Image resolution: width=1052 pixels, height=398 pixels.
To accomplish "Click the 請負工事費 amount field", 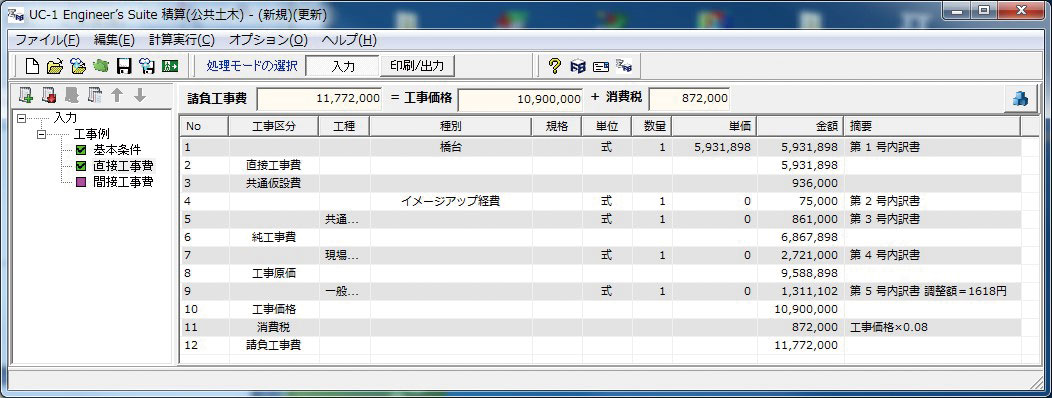I will click(x=319, y=99).
